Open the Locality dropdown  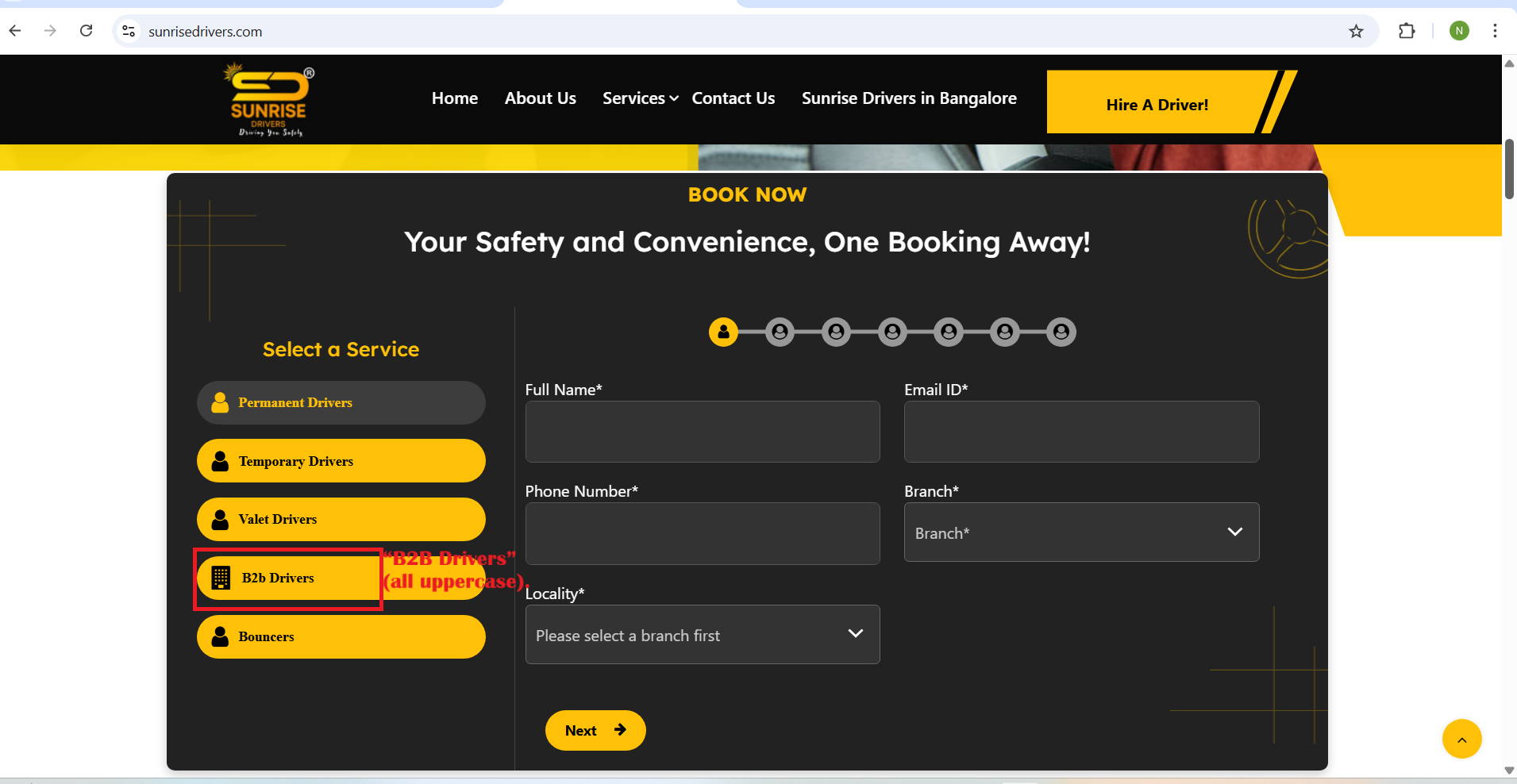[702, 635]
